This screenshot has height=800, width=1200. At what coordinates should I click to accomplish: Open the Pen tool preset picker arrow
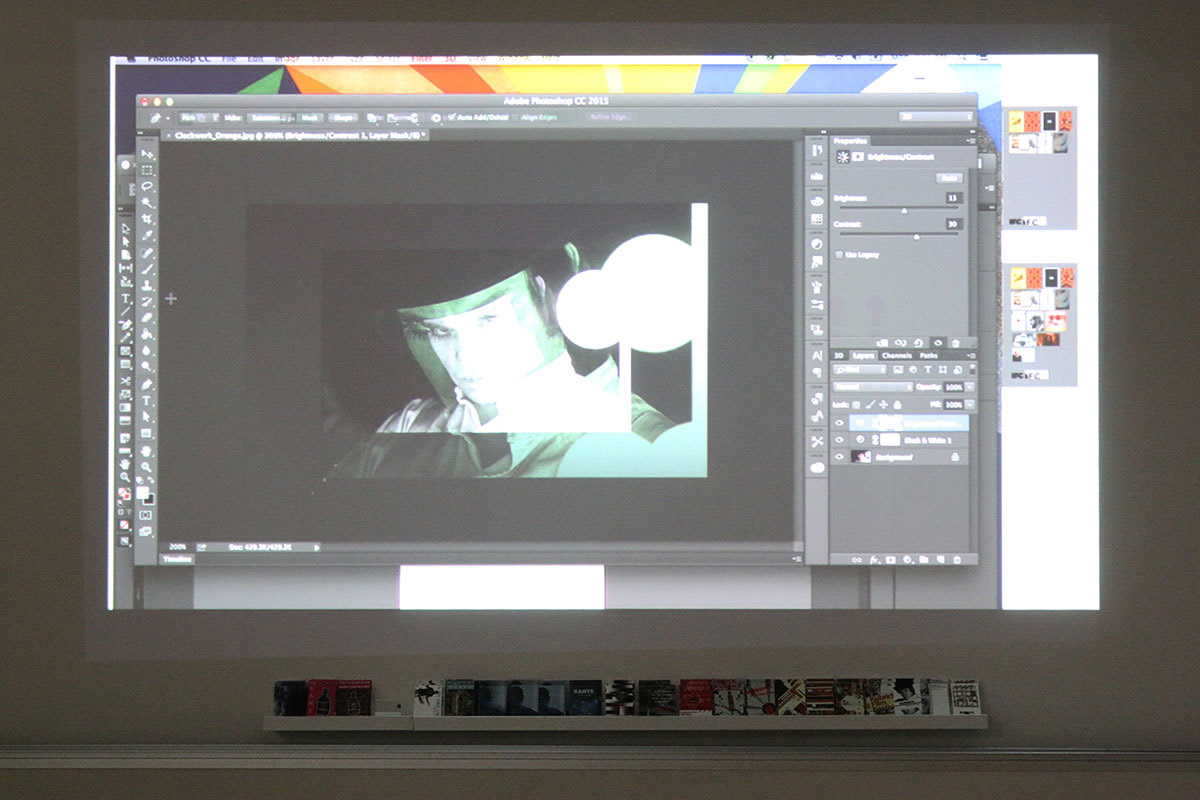pyautogui.click(x=167, y=117)
